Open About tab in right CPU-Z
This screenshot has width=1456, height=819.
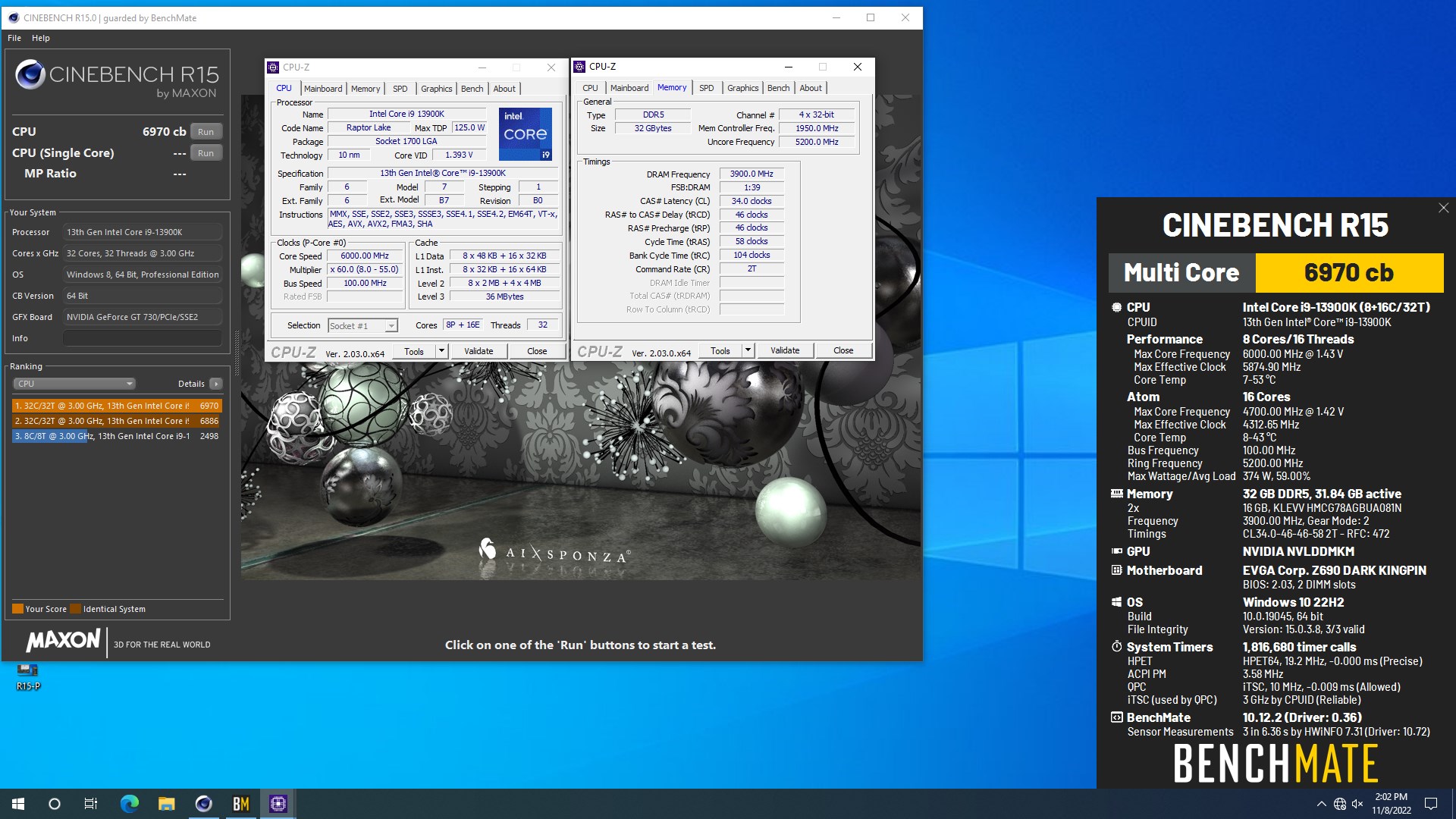point(811,88)
